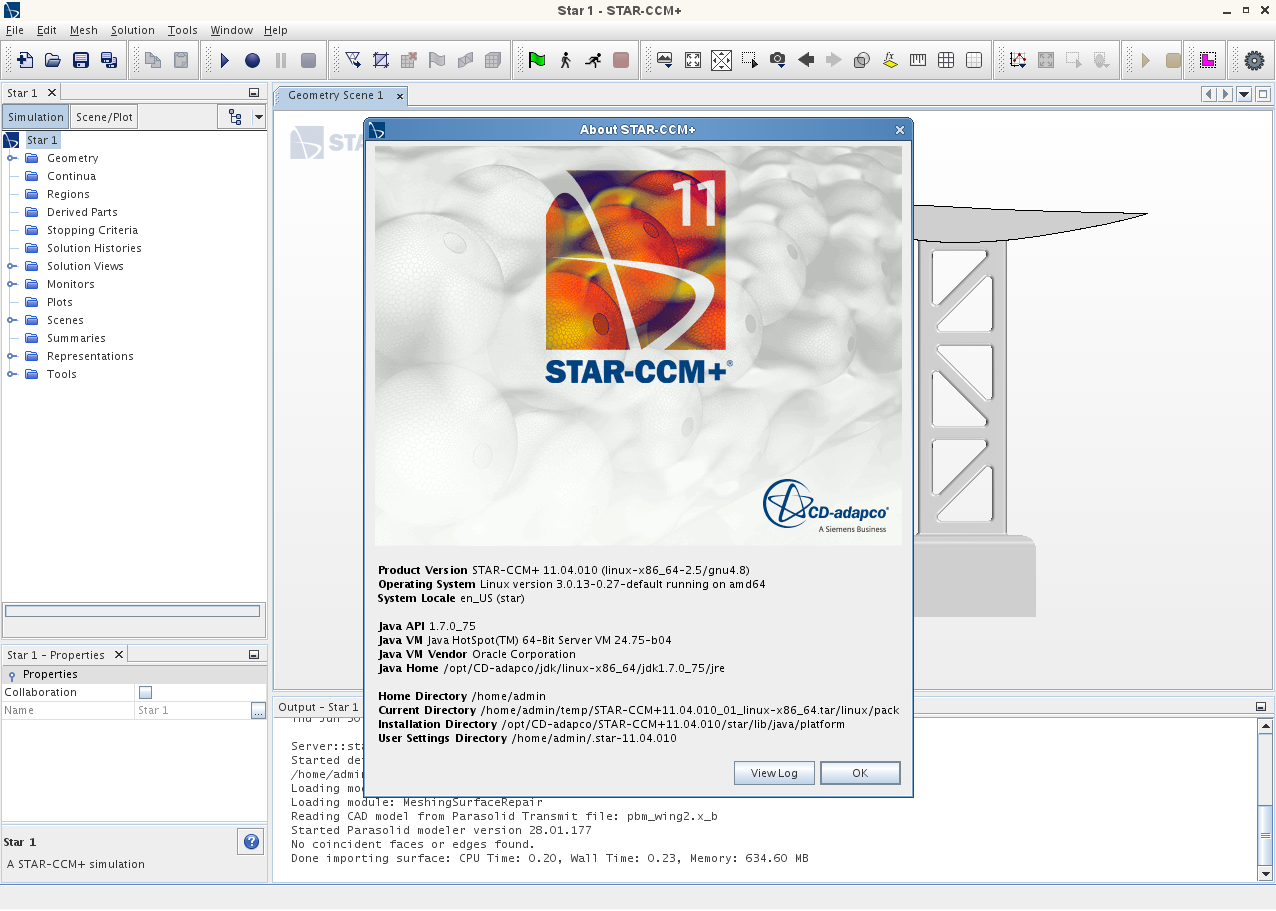Select the Star 1 root tree node
The height and width of the screenshot is (911, 1276).
42,140
